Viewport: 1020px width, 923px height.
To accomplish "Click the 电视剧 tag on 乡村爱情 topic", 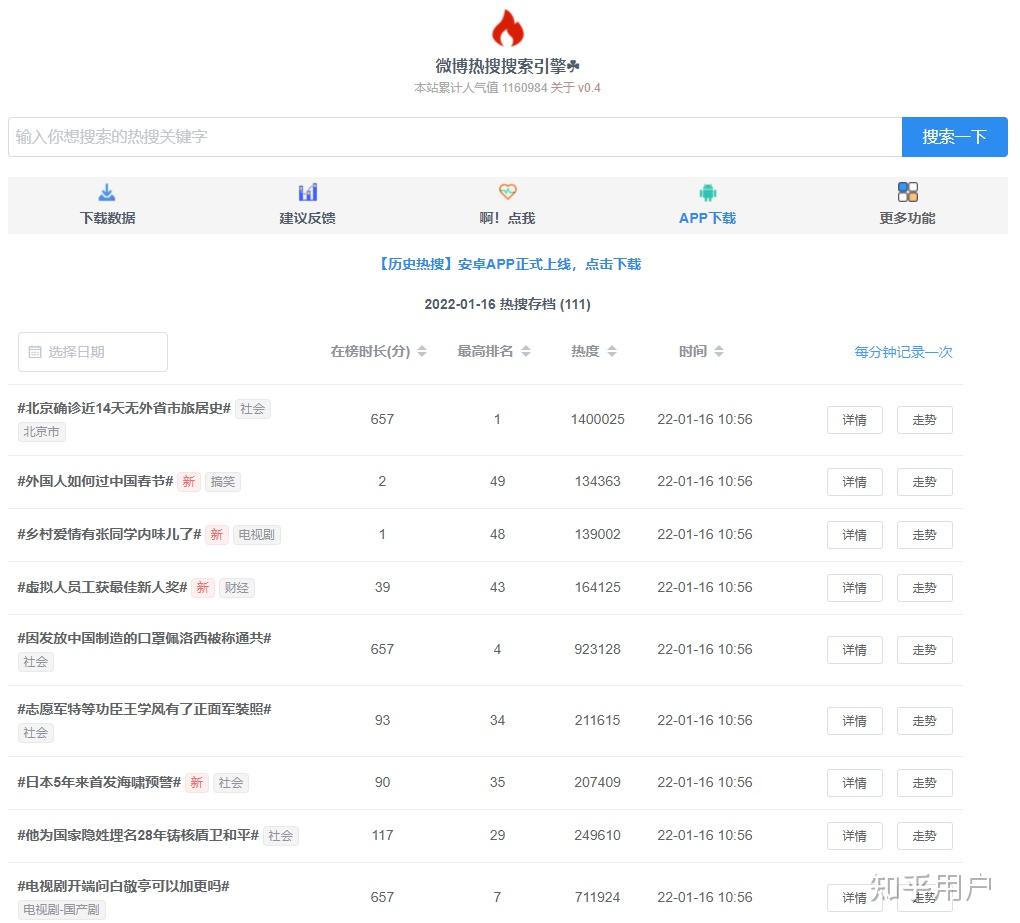I will pyautogui.click(x=256, y=535).
